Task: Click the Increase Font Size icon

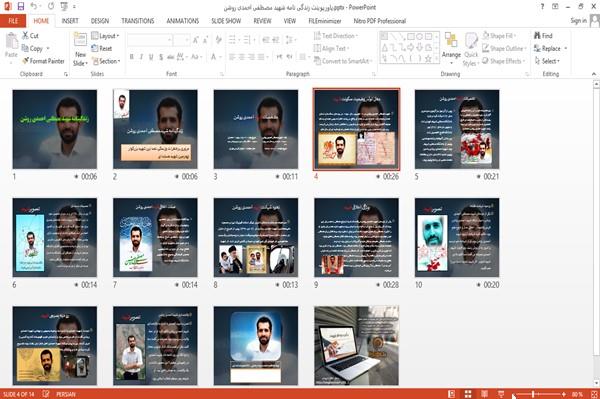Action: pos(196,39)
